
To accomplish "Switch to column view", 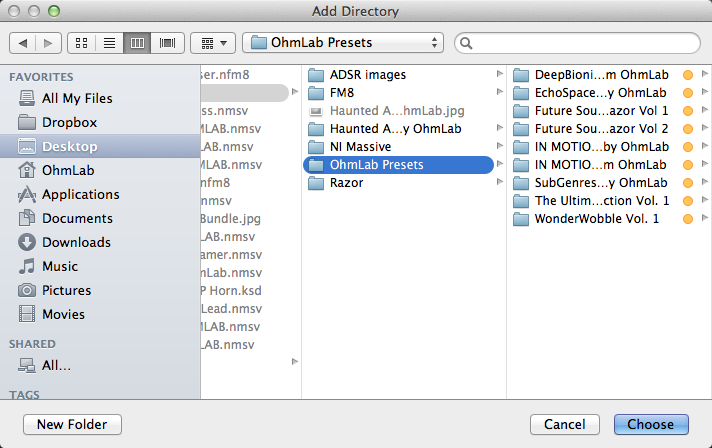I will click(x=137, y=43).
